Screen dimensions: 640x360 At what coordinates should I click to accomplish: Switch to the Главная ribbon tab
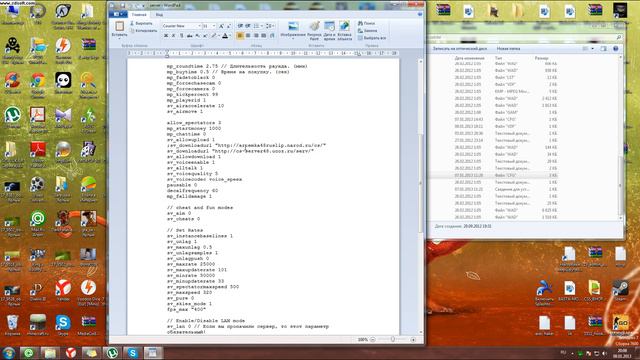coord(139,15)
